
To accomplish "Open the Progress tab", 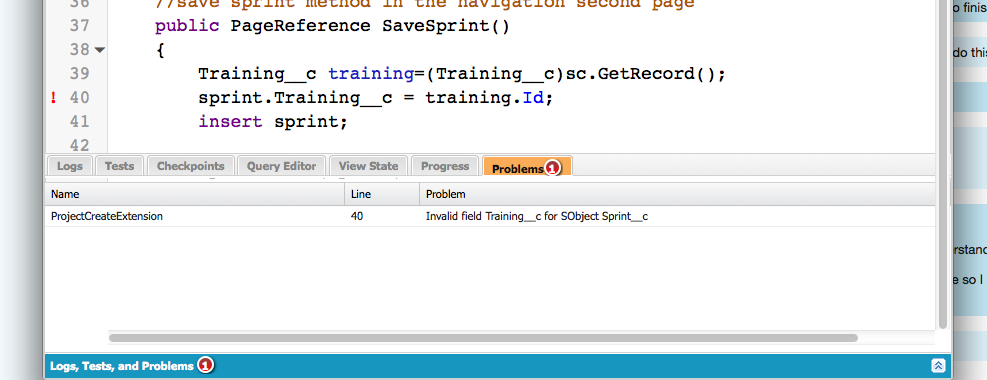I will click(445, 166).
